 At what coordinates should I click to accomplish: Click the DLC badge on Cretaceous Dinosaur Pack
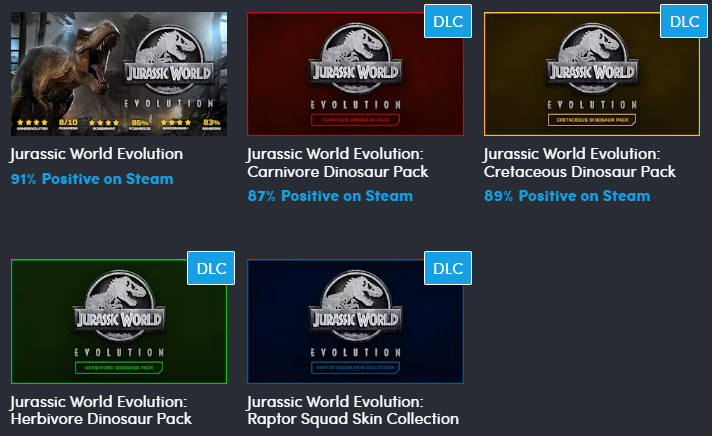click(684, 21)
